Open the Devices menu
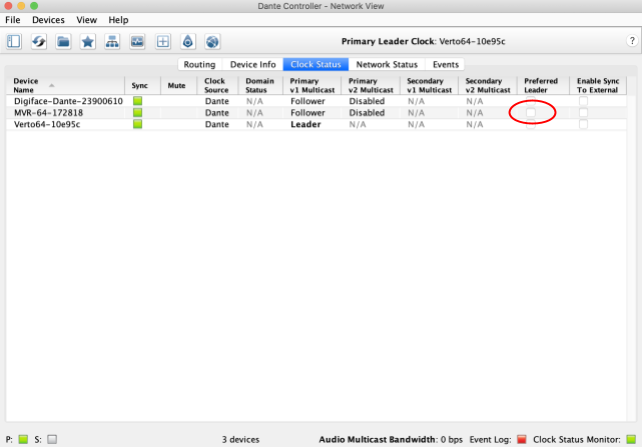 pyautogui.click(x=47, y=20)
